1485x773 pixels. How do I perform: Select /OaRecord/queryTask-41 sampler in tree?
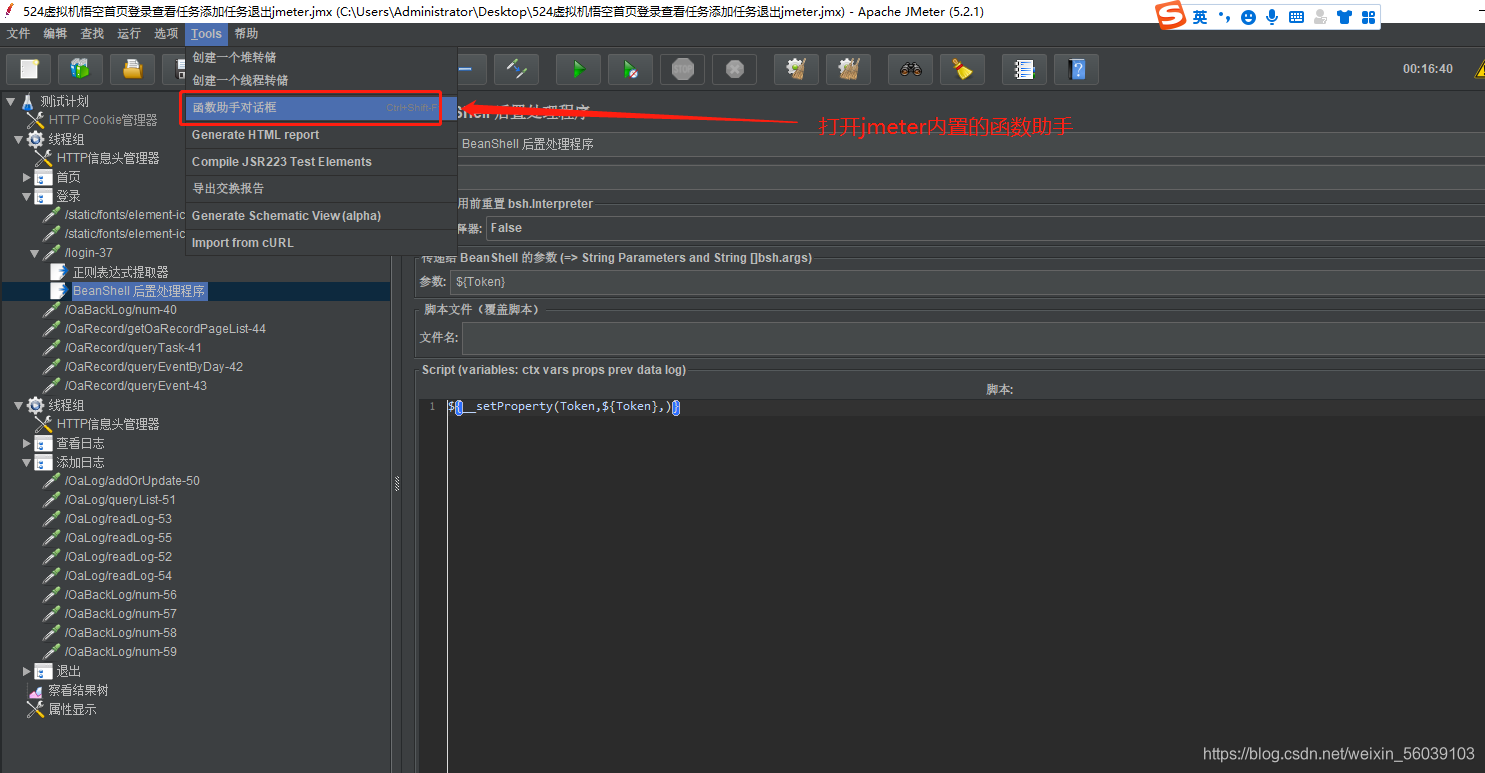[133, 348]
